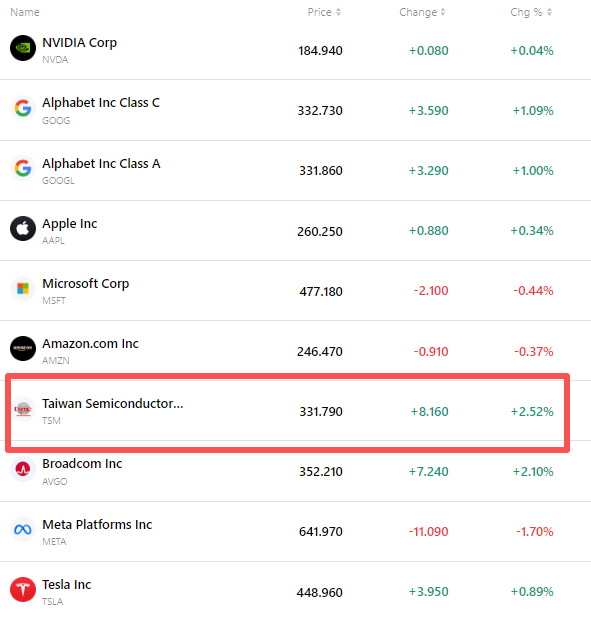Click Tesla percent change +0.89%
This screenshot has width=591, height=620.
pos(532,592)
